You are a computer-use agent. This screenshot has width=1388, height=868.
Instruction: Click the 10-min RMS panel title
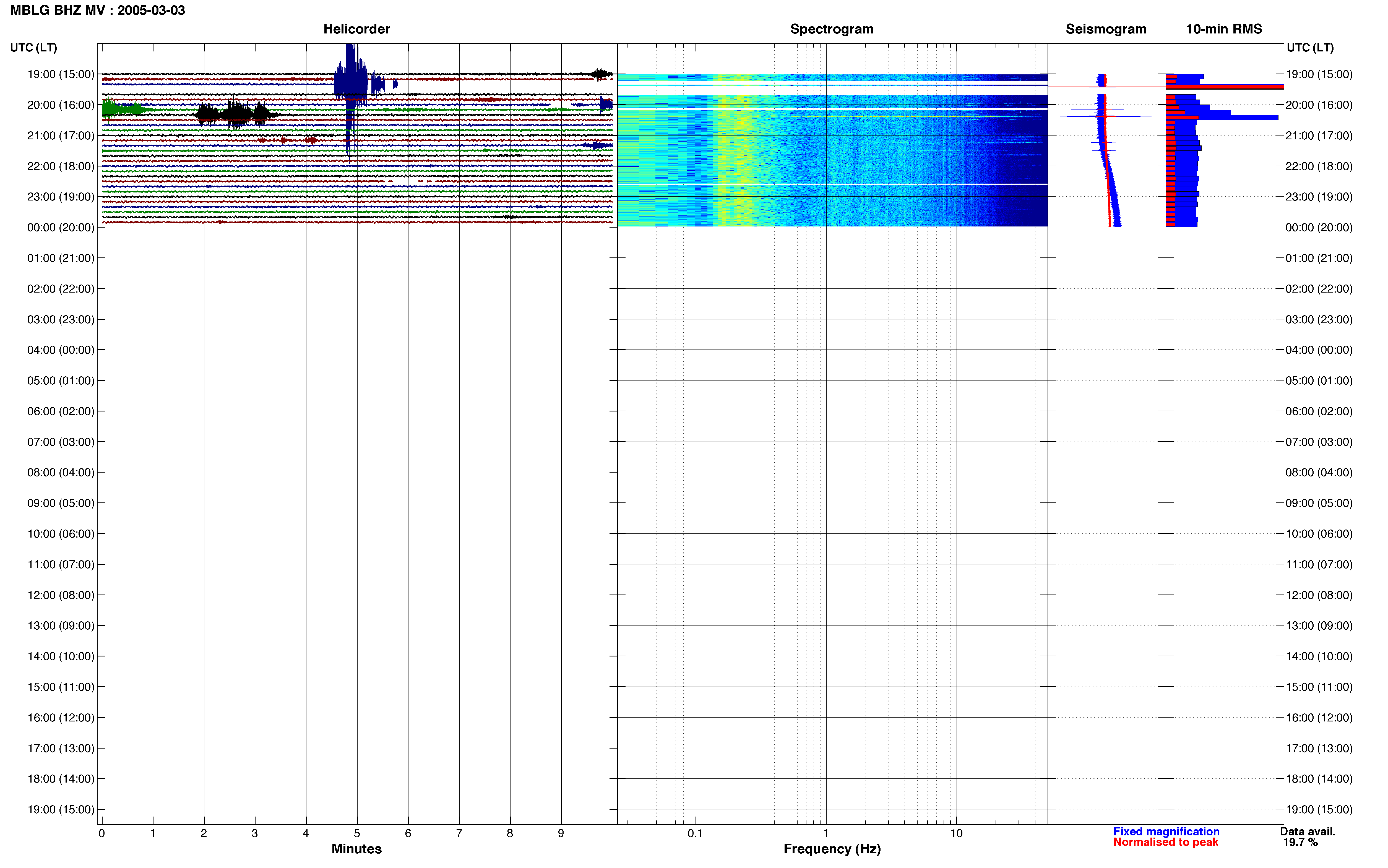point(1224,29)
